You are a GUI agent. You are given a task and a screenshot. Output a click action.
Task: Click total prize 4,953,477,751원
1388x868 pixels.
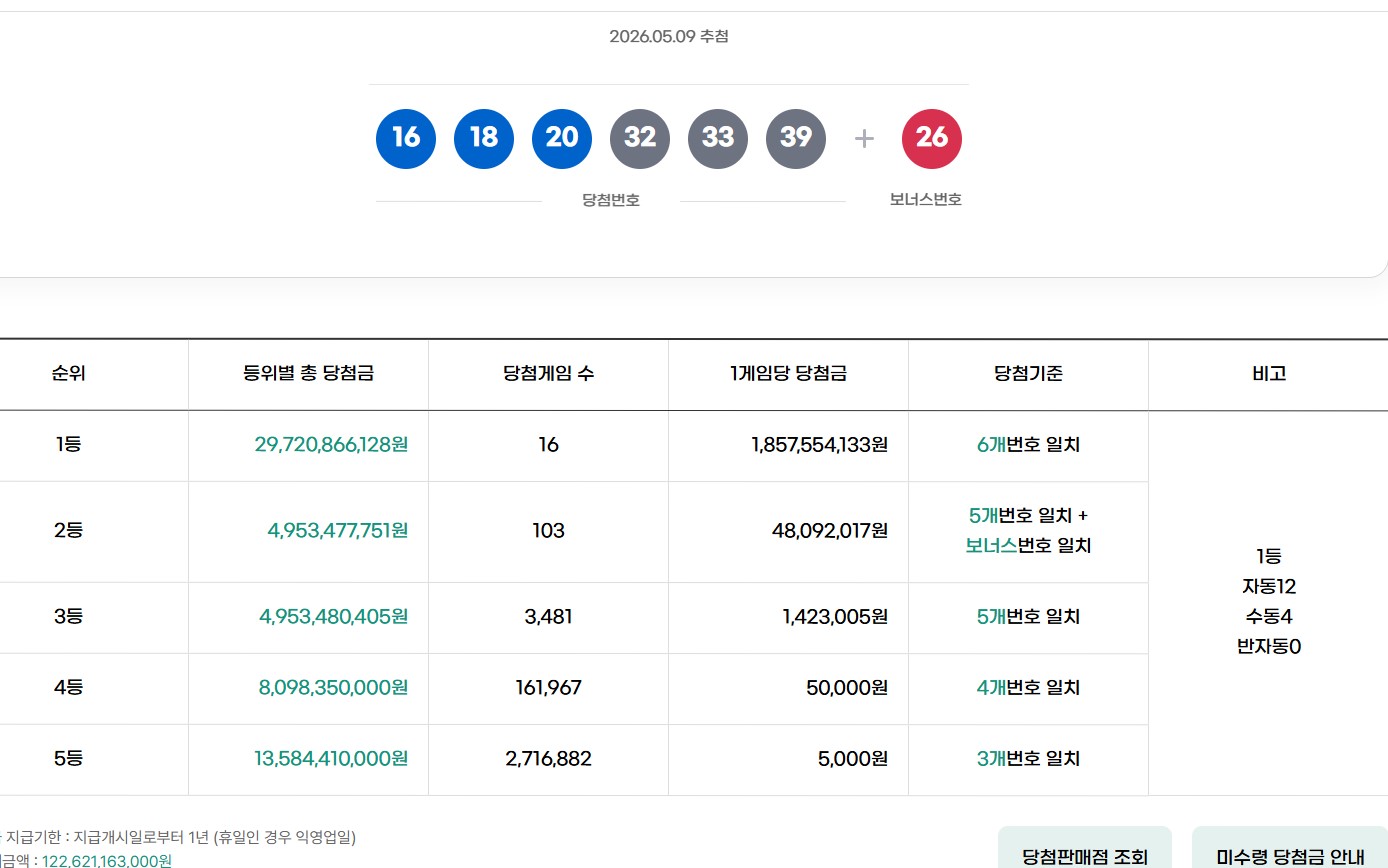click(338, 531)
